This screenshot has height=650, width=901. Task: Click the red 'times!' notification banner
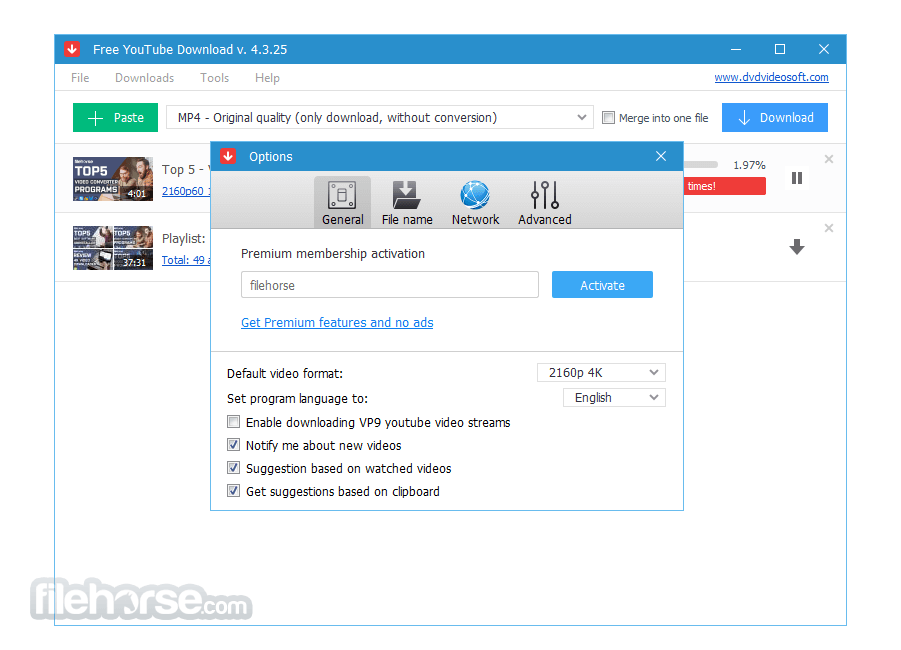(725, 186)
